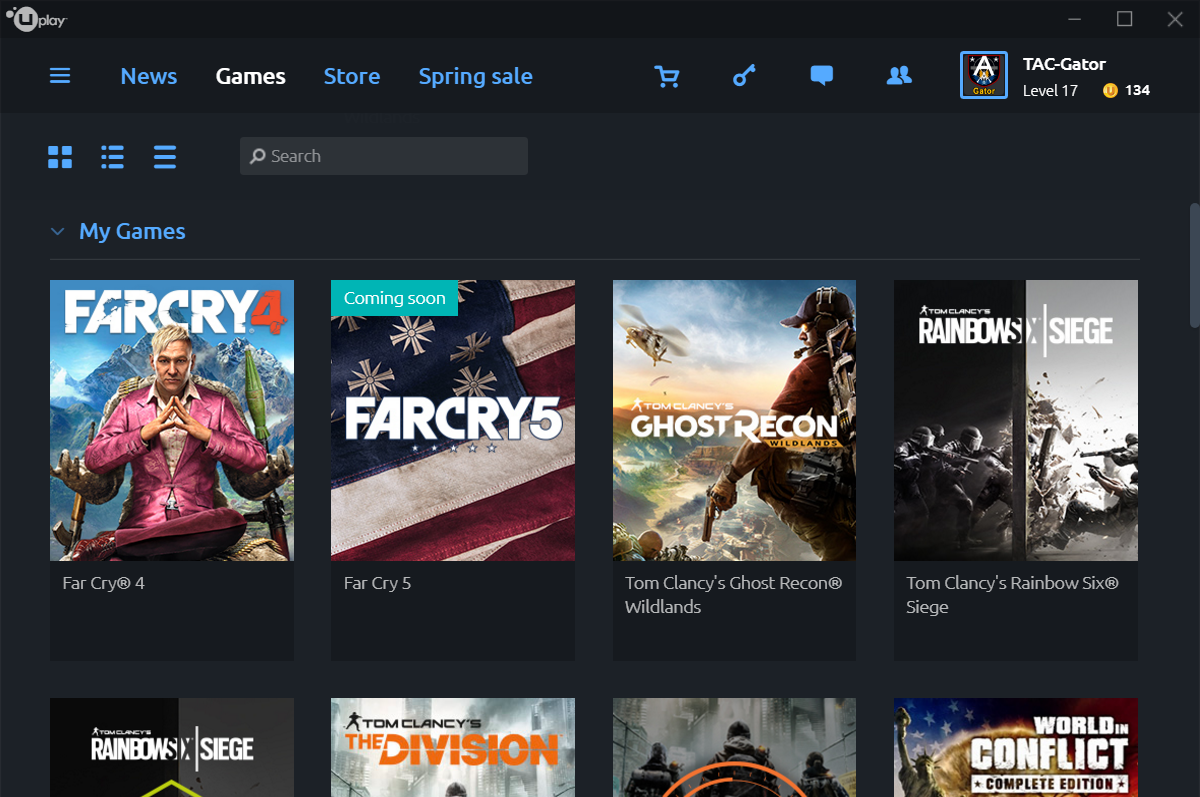Screen dimensions: 1200x797
Task: Open the friends list icon
Action: (x=899, y=76)
